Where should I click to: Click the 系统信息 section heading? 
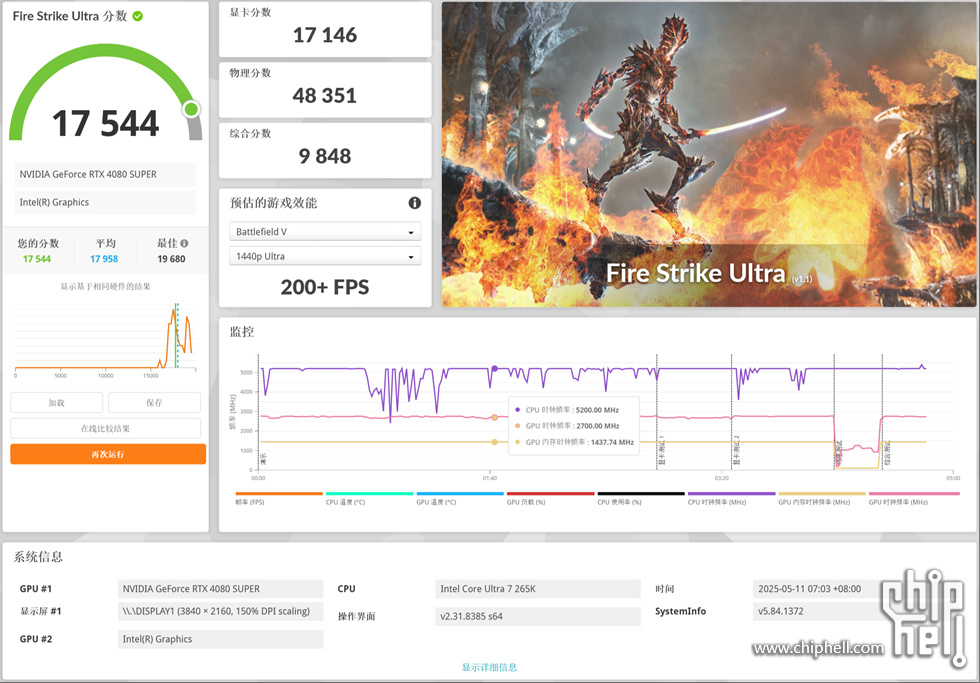coord(38,557)
